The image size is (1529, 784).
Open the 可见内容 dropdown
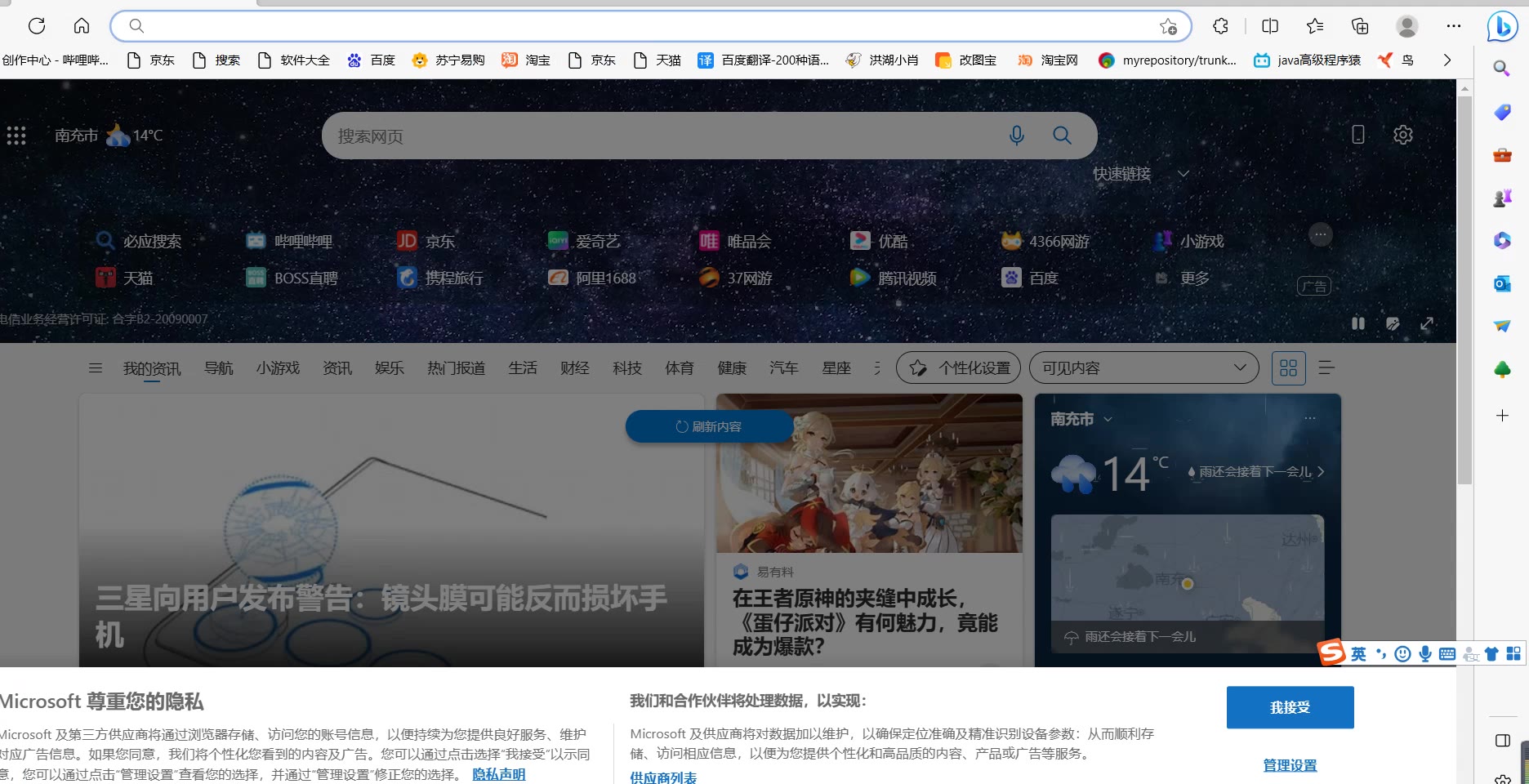pos(1143,367)
